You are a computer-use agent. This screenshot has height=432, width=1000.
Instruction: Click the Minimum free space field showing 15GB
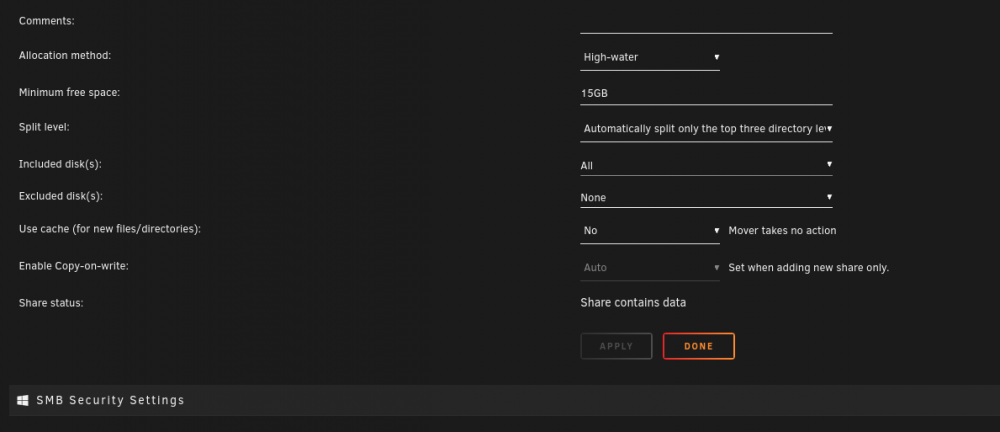point(706,94)
